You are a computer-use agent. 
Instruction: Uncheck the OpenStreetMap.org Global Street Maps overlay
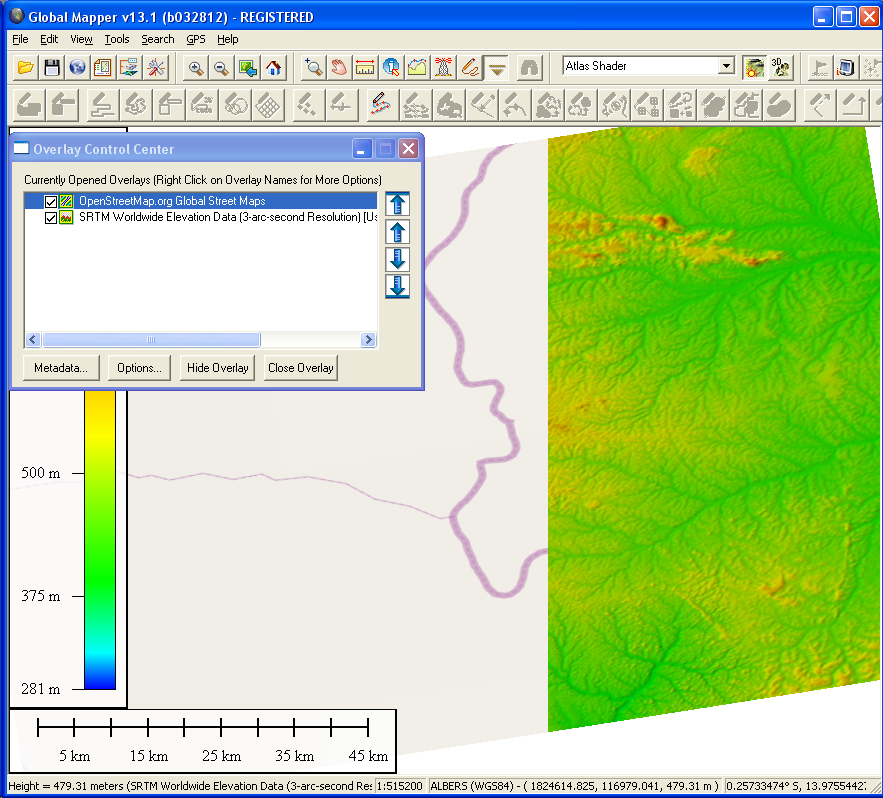[x=51, y=202]
